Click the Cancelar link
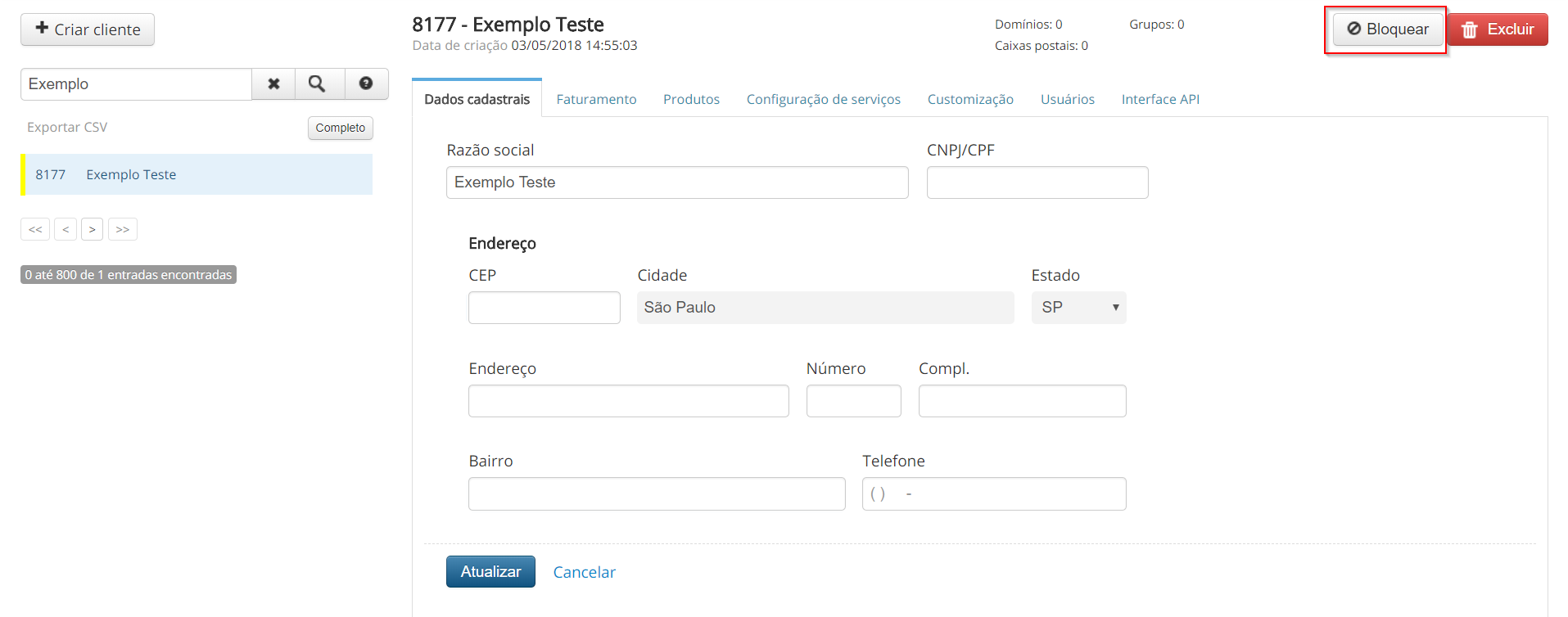The image size is (1568, 617). tap(585, 572)
